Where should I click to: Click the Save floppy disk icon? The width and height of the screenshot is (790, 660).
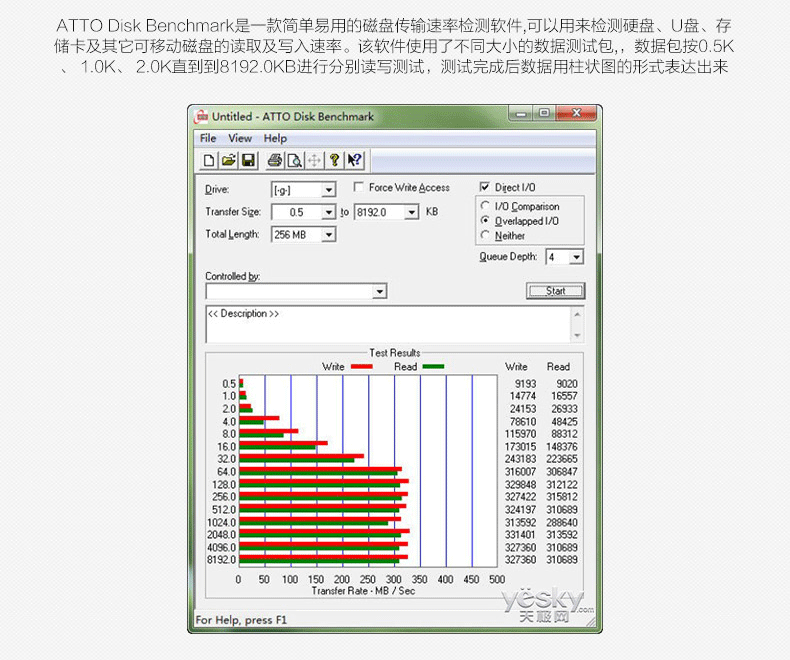248,161
